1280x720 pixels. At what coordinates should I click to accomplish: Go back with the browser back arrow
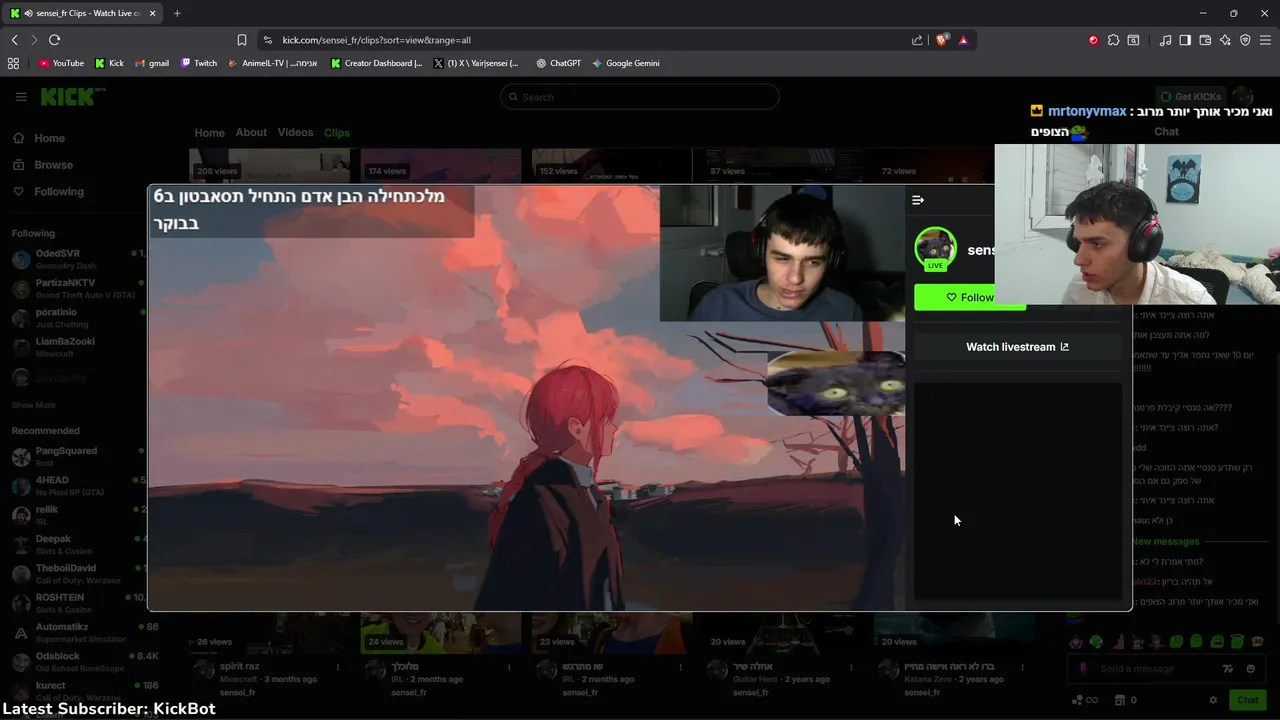pos(14,40)
